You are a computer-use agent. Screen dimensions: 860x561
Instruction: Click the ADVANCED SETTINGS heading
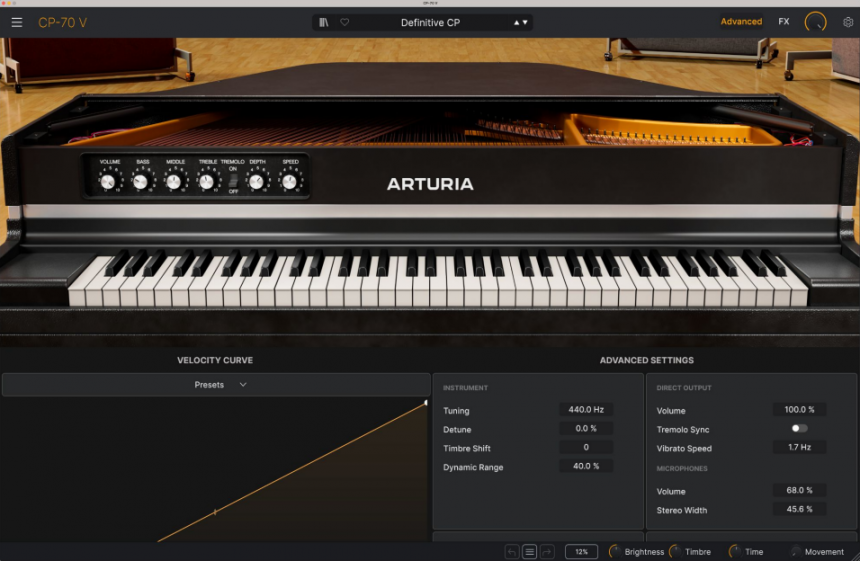pos(647,360)
